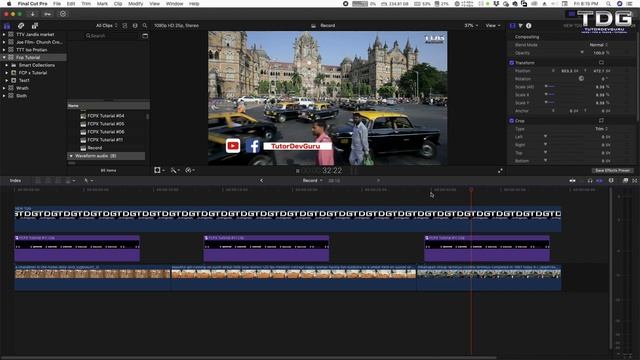Open the timeline Select tool dropdown
The width and height of the screenshot is (640, 360).
[88, 180]
